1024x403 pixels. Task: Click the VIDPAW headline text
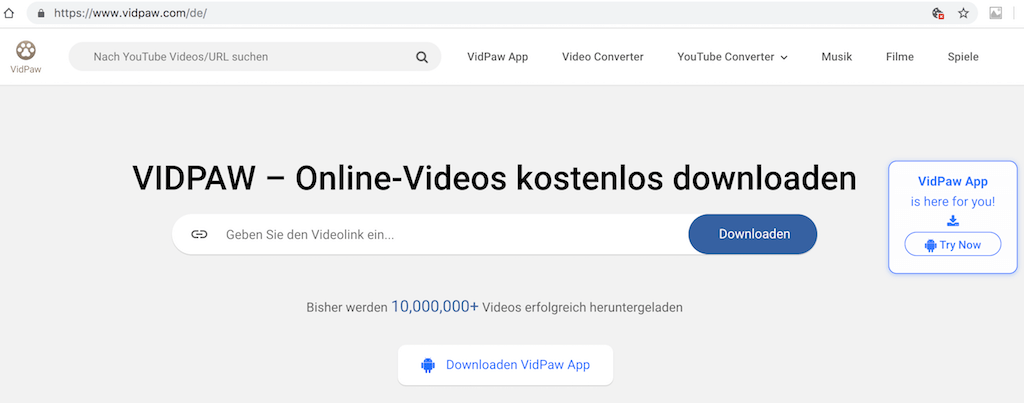coord(494,178)
